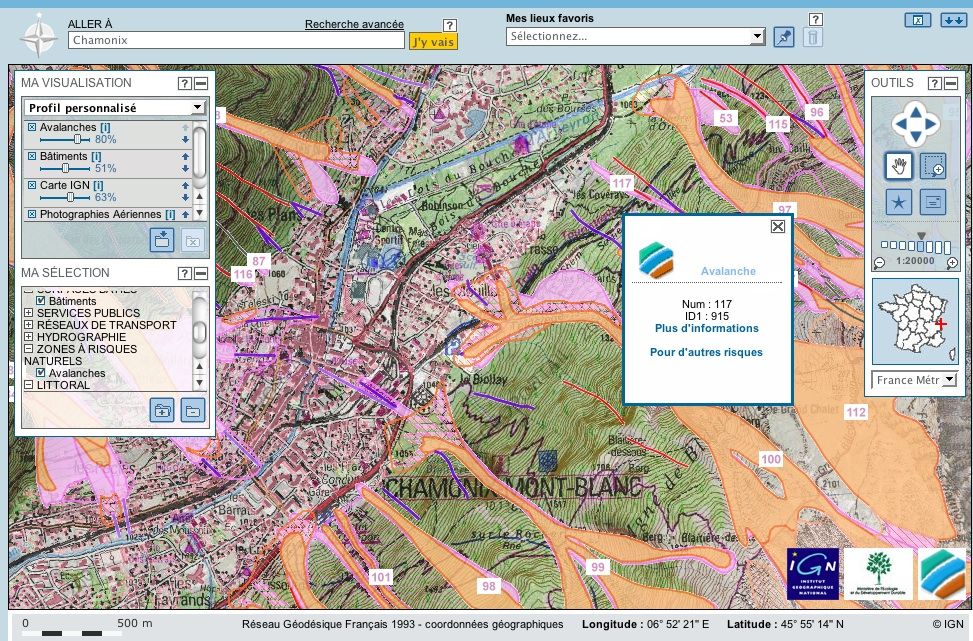Viewport: 973px width, 641px height.
Task: Toggle Carte IGN layer visibility box
Action: tap(32, 185)
